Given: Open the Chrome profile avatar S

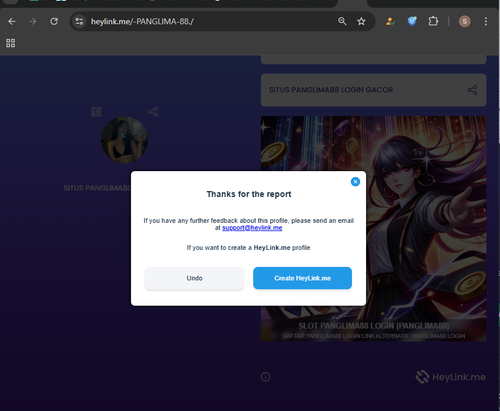Looking at the screenshot, I should point(465,22).
